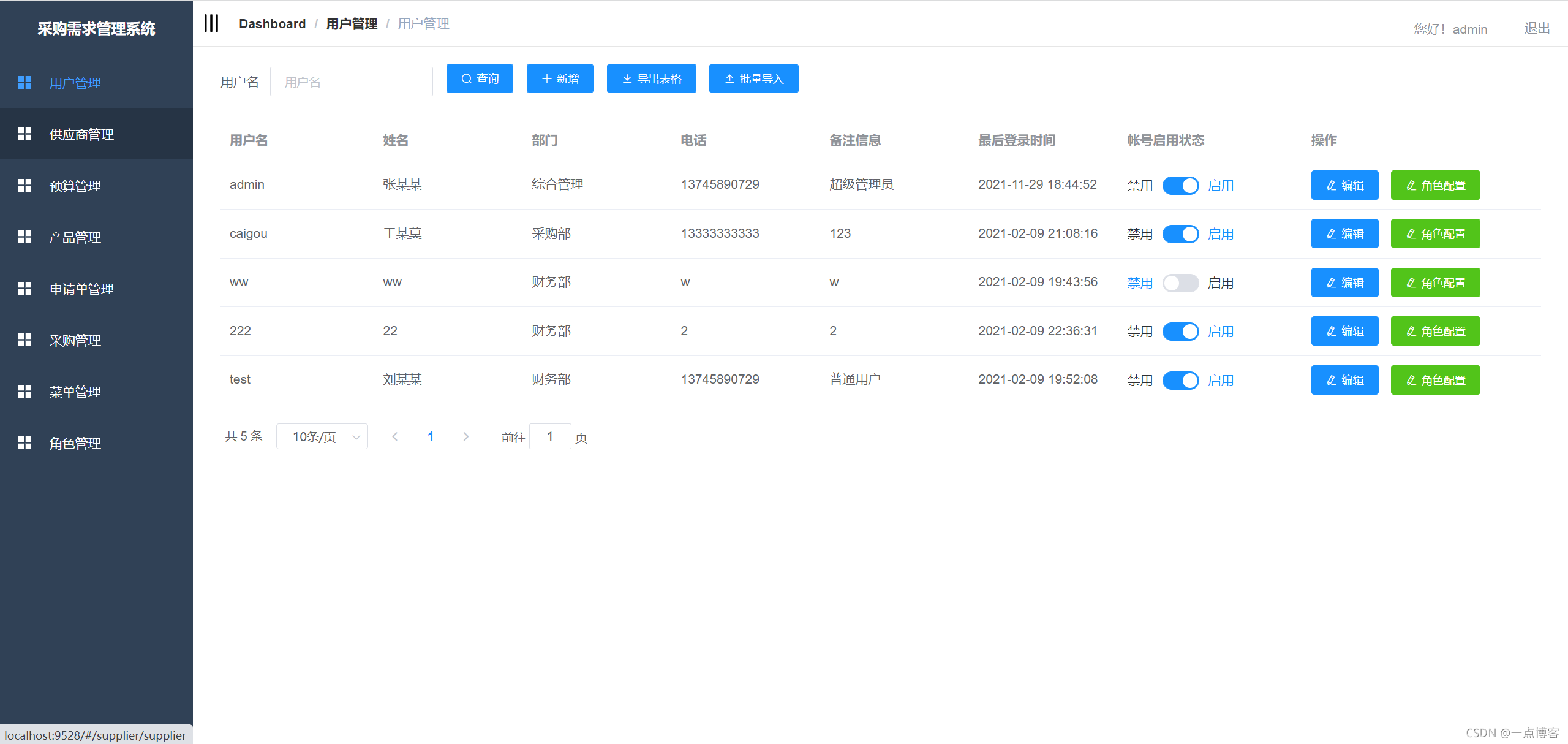Open 申请单管理 in sidebar

(96, 289)
